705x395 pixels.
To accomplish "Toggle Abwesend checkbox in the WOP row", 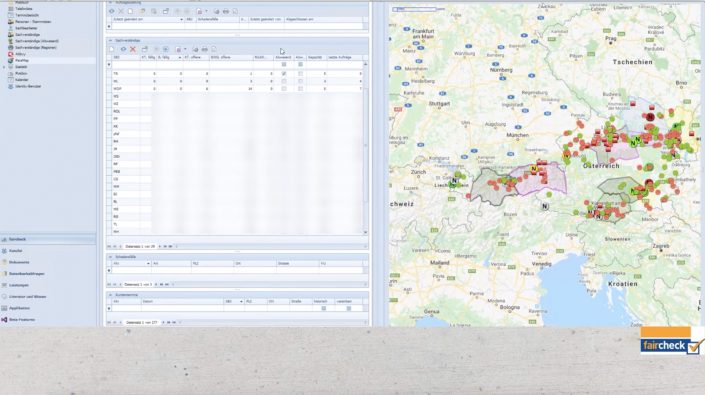I will (x=284, y=89).
